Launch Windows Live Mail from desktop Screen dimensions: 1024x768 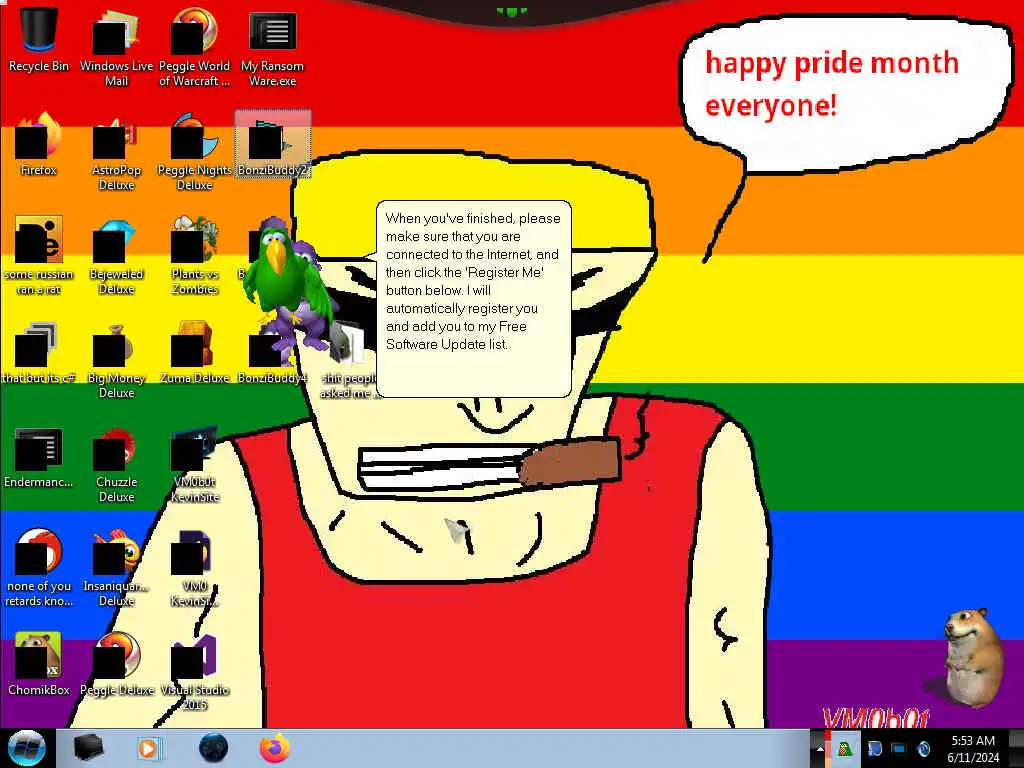(116, 47)
